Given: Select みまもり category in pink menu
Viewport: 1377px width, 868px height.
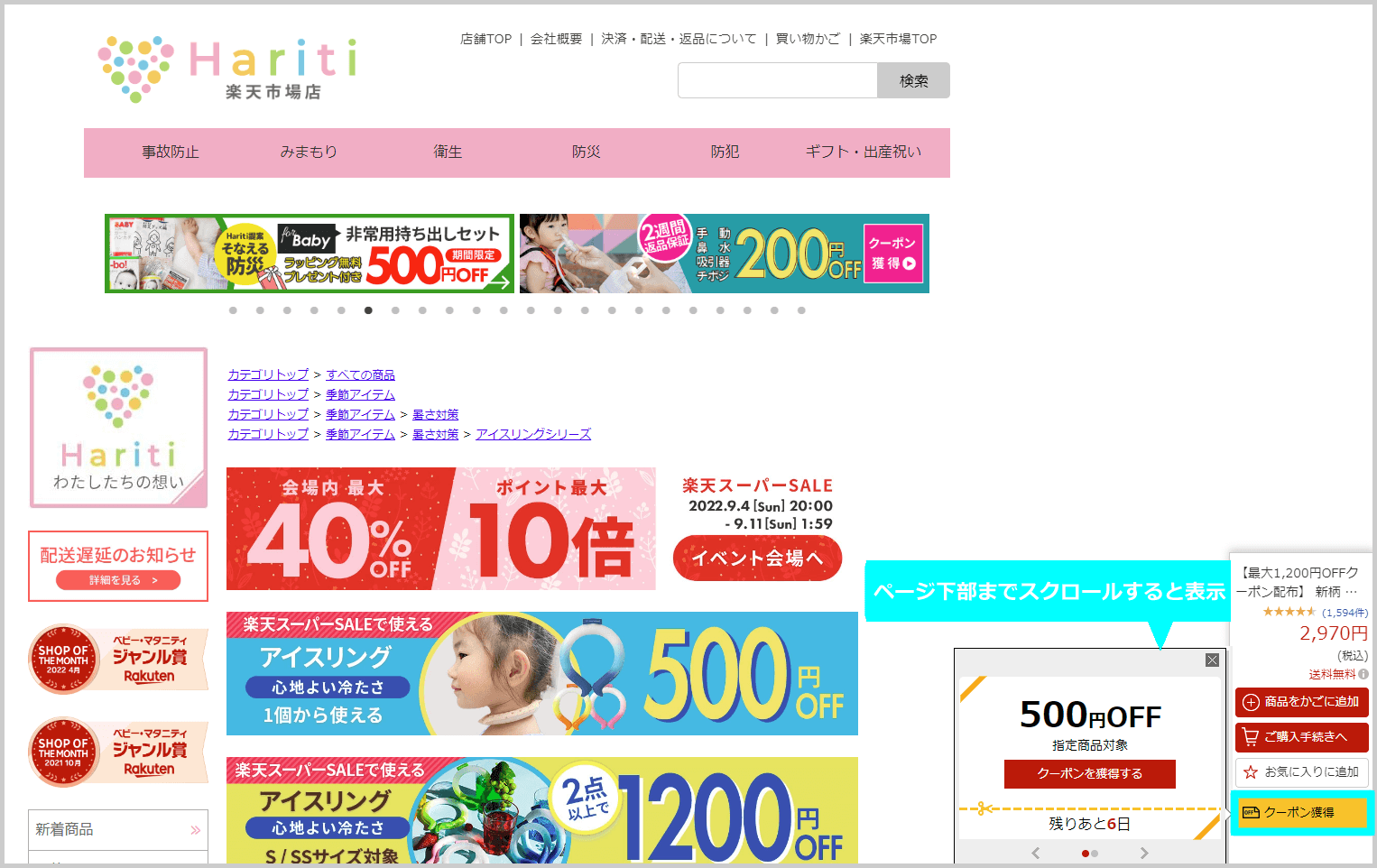Looking at the screenshot, I should pyautogui.click(x=309, y=152).
